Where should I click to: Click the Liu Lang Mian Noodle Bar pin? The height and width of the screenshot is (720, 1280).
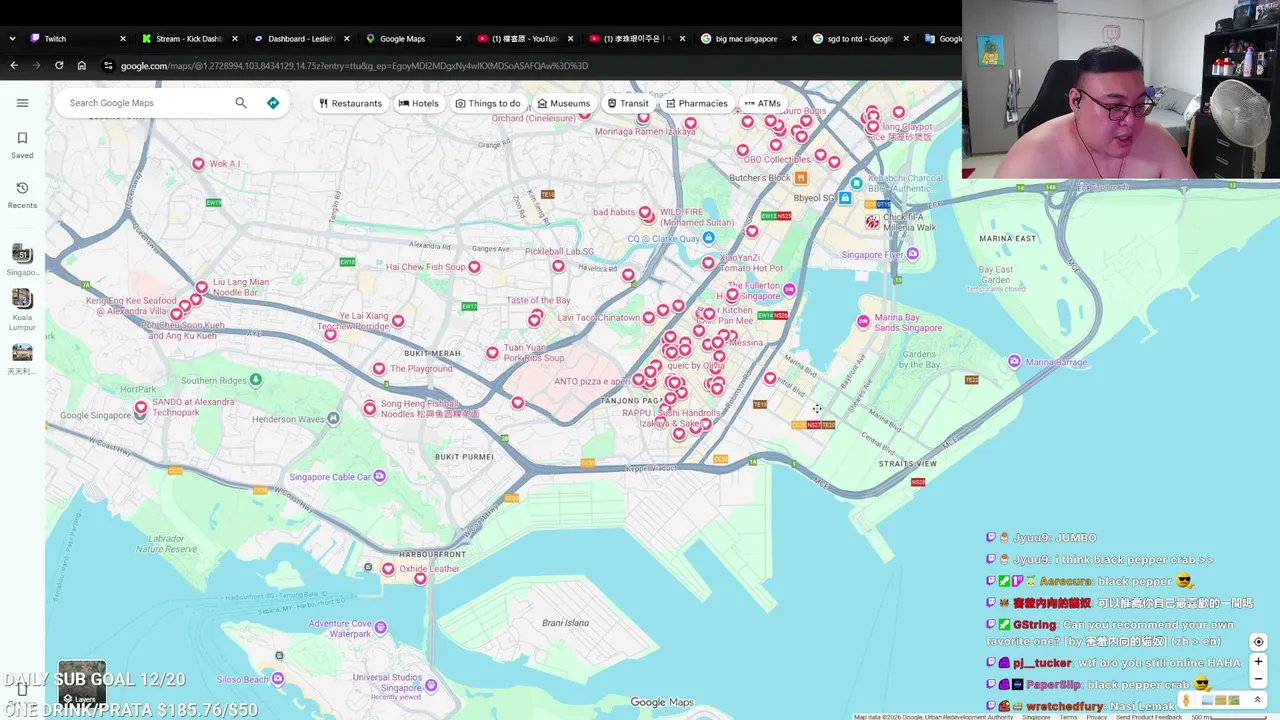coord(202,288)
